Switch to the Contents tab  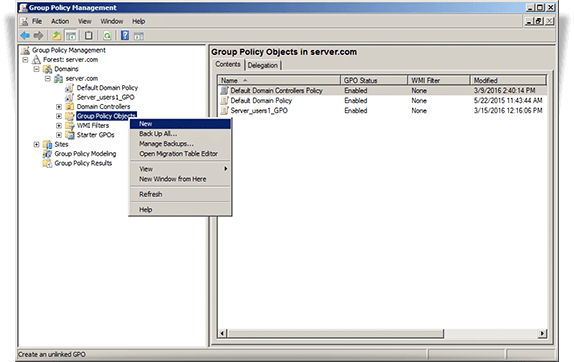tap(228, 64)
